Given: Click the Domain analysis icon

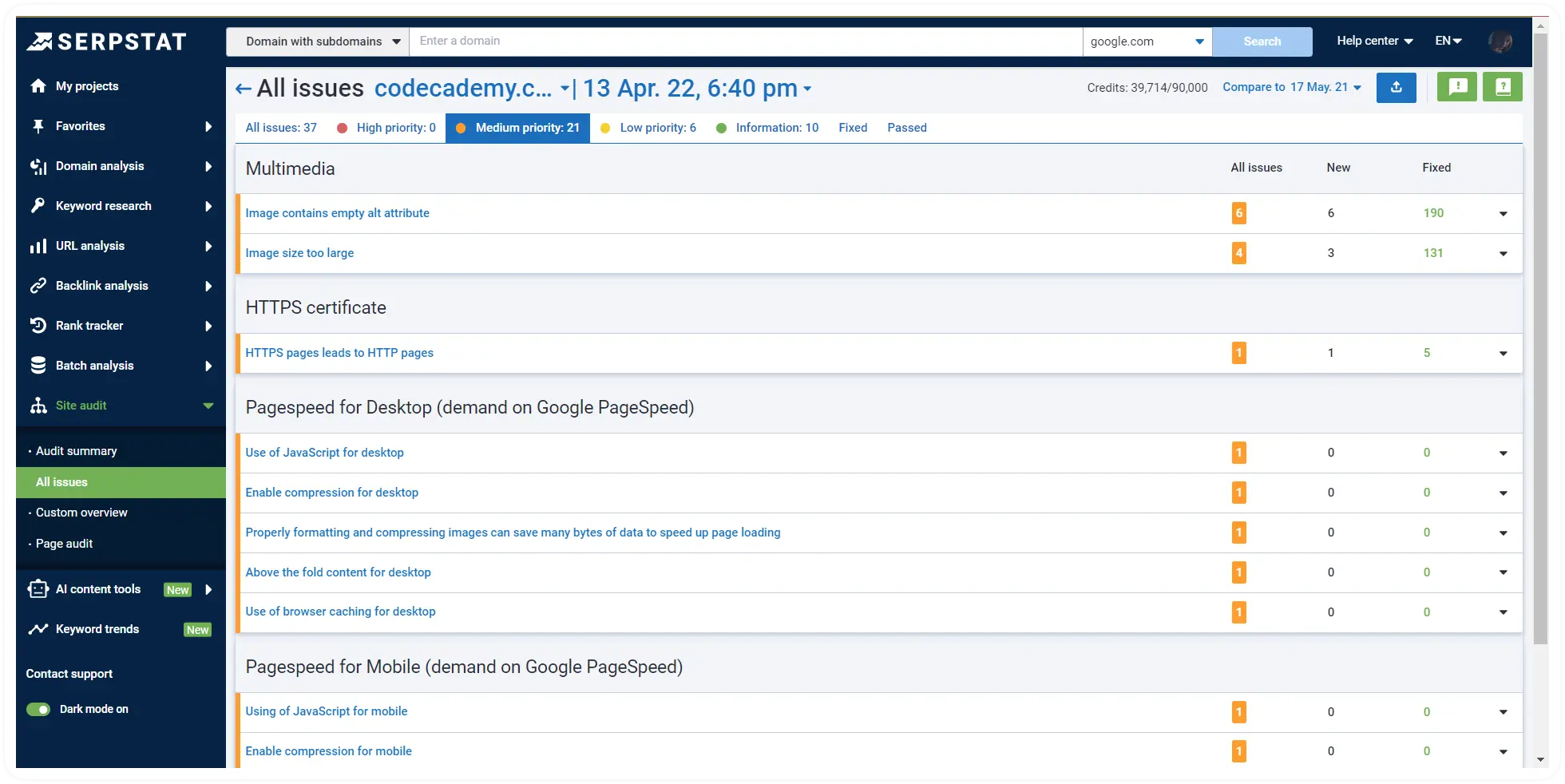Looking at the screenshot, I should pos(38,166).
